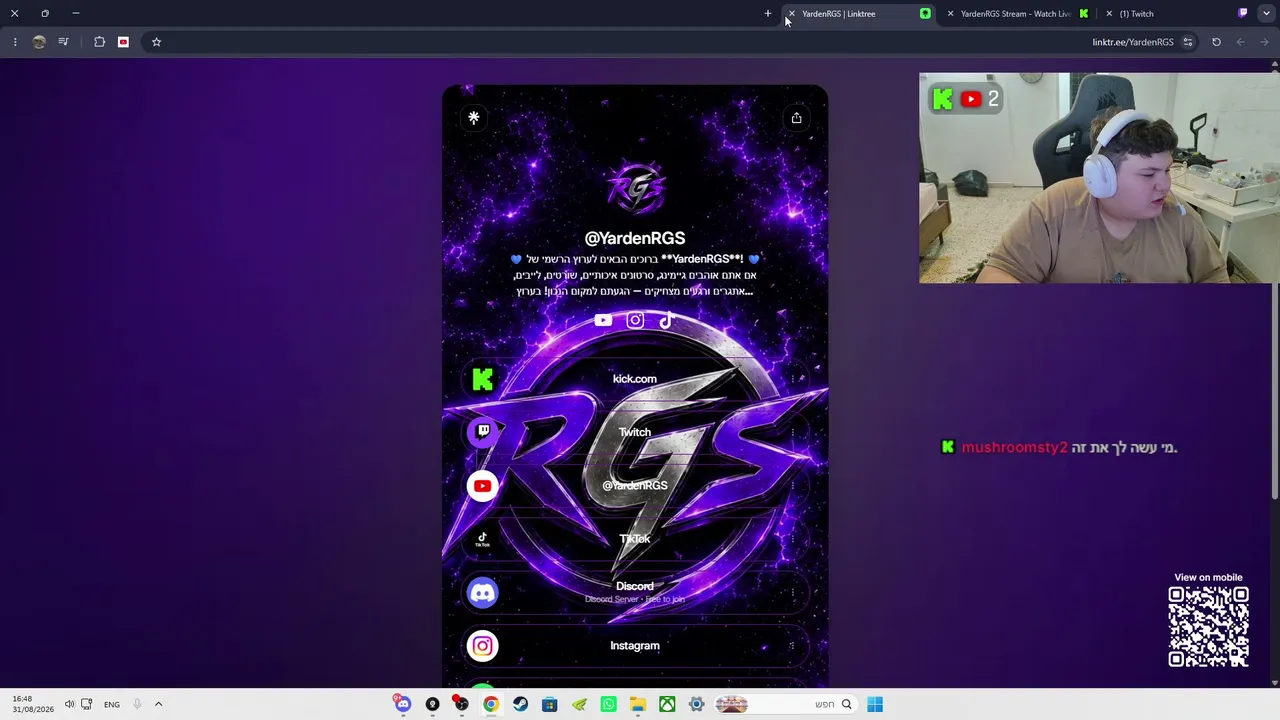This screenshot has width=1280, height=720.
Task: Open Steam from the taskbar
Action: click(520, 704)
